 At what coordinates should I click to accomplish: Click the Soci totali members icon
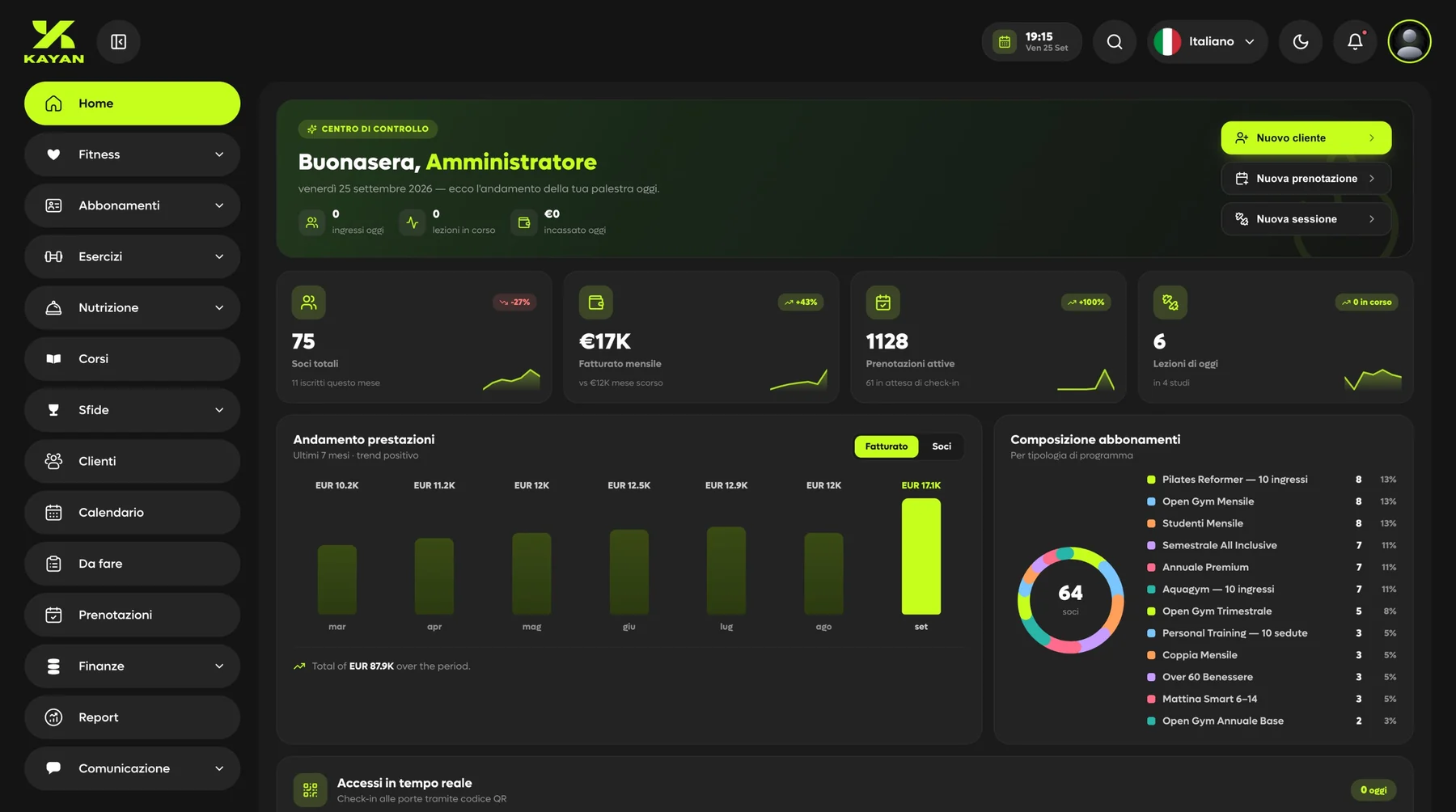click(x=309, y=302)
